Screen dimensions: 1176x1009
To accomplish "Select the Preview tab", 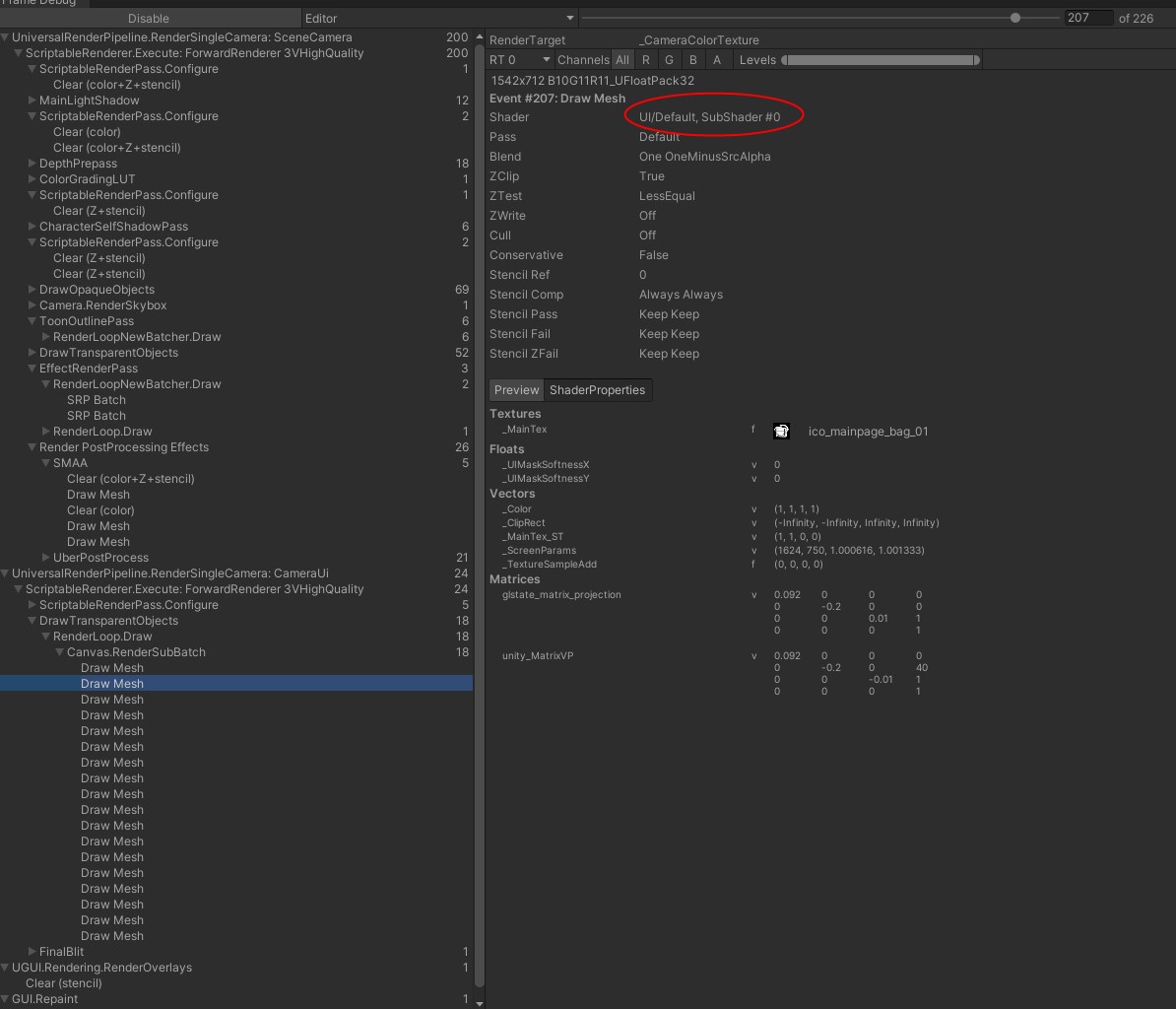I will [517, 390].
